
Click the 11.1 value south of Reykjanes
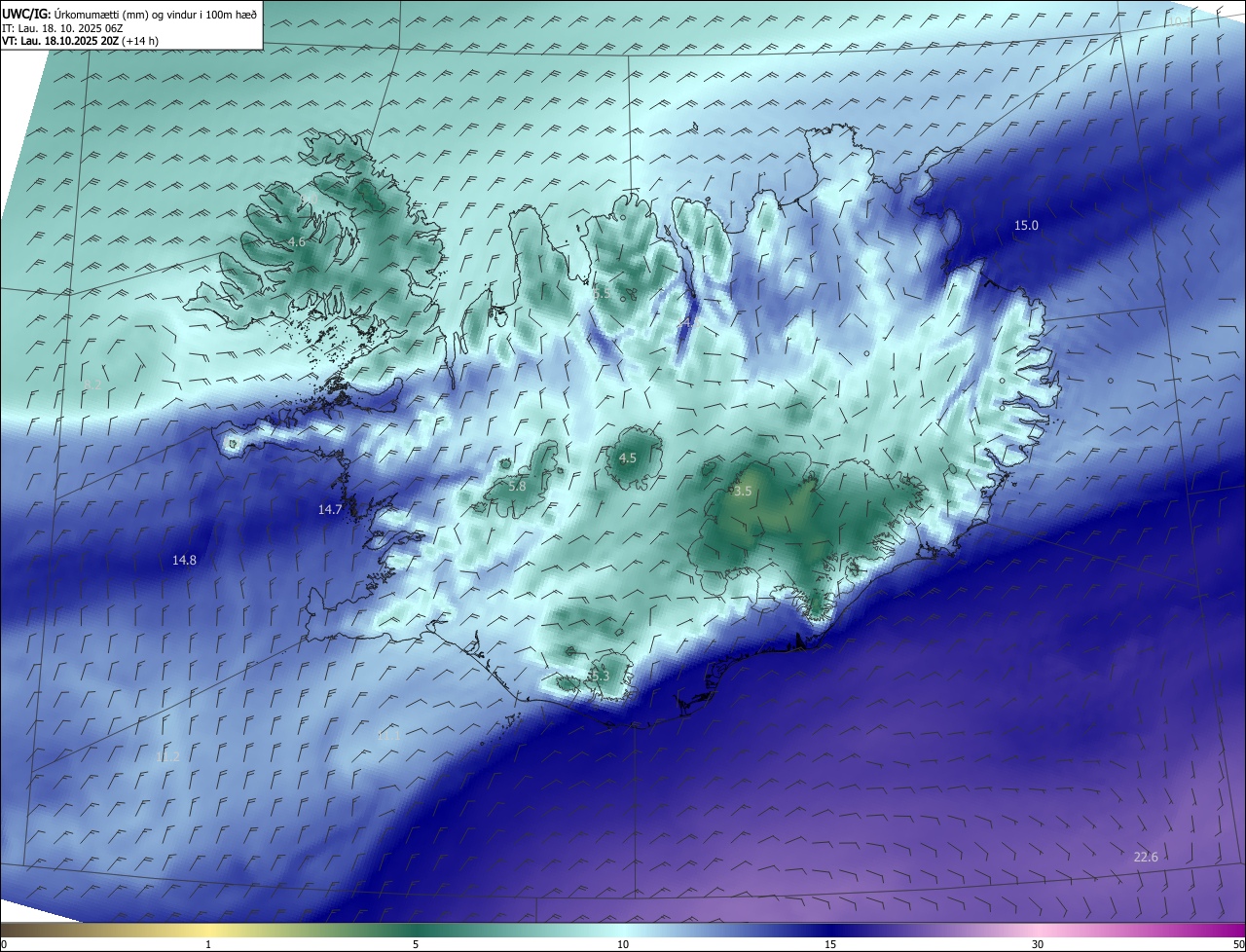(x=388, y=736)
